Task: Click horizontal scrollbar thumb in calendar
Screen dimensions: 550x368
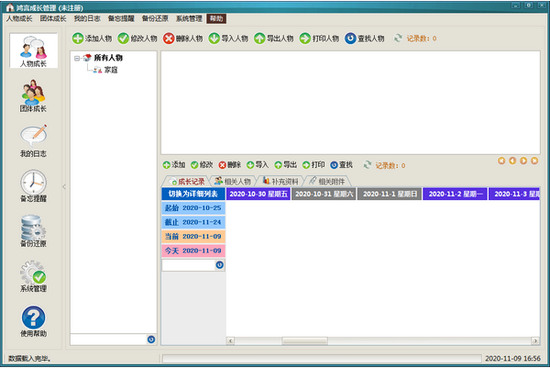Action: (304, 341)
